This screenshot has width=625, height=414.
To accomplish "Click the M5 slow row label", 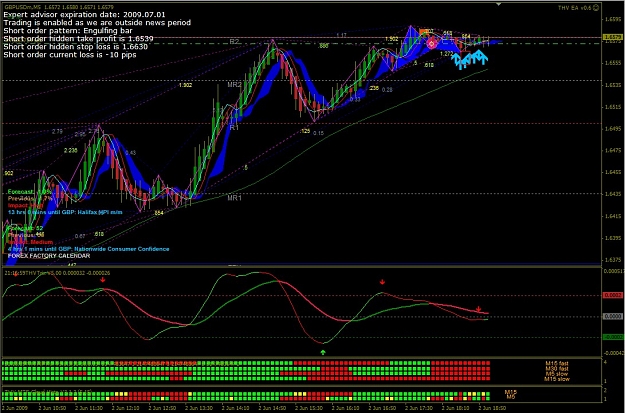I will click(557, 374).
